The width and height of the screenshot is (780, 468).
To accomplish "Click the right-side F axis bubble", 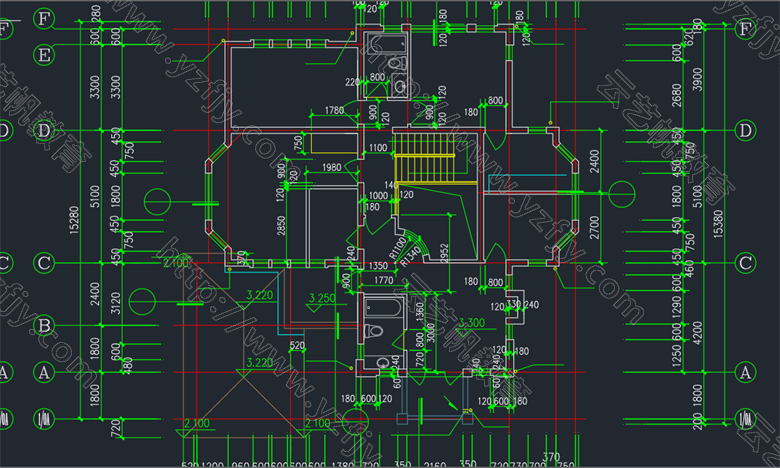I will (745, 28).
